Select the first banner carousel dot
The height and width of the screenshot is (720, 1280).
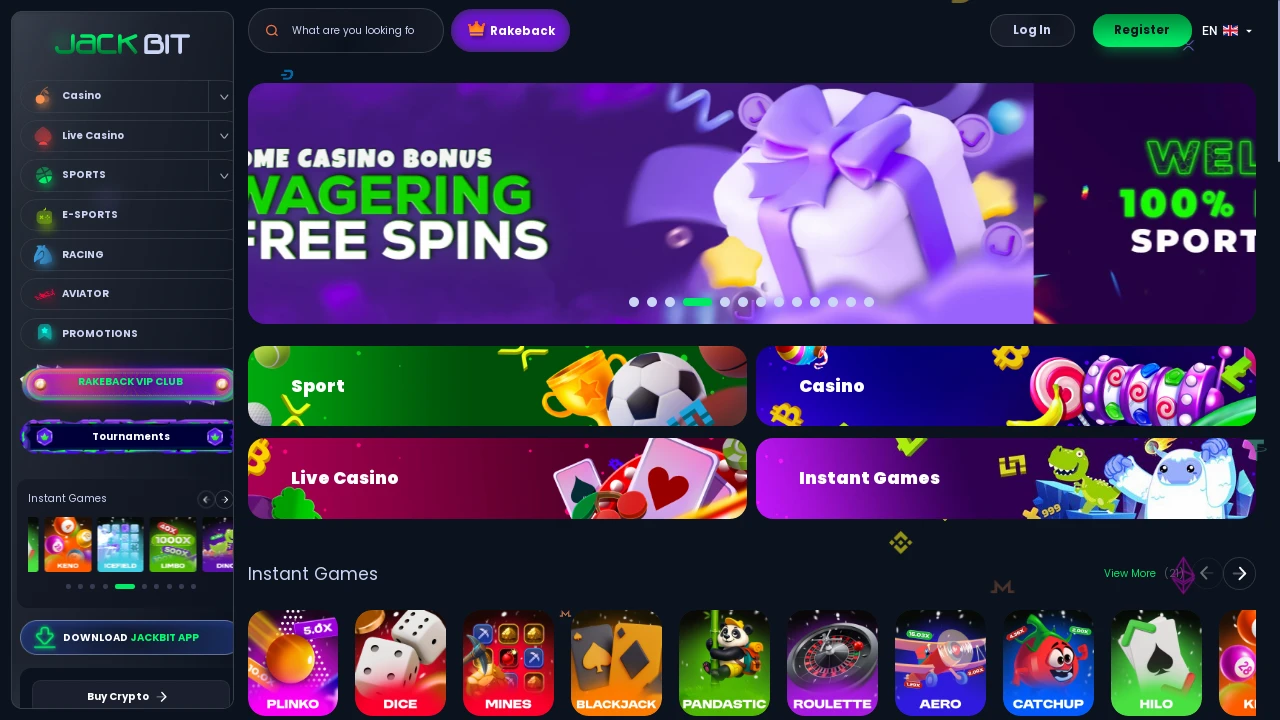point(634,302)
